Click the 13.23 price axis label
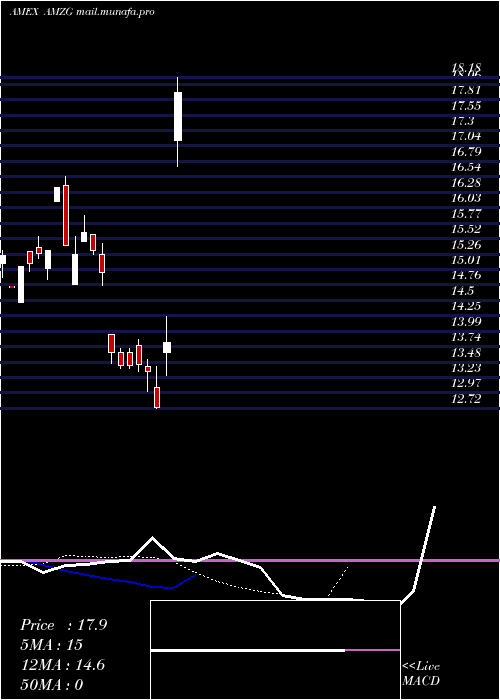Viewport: 500px width, 700px height. (x=466, y=368)
